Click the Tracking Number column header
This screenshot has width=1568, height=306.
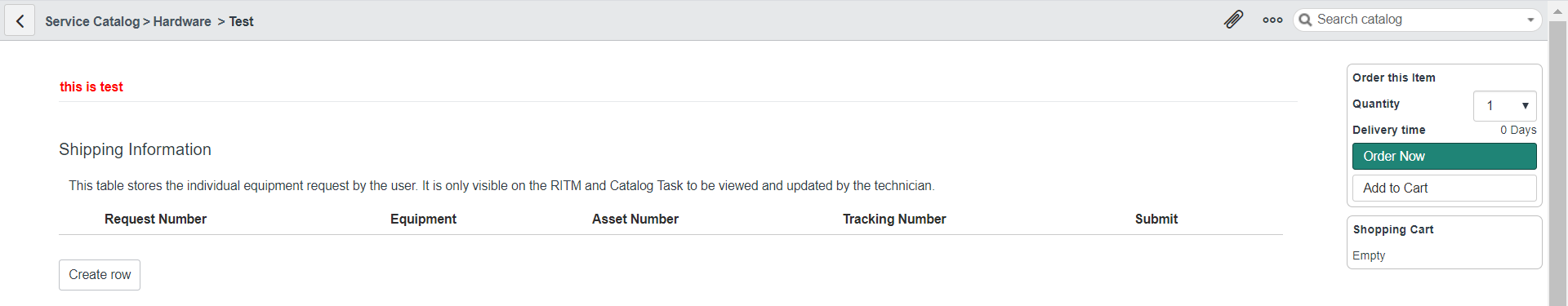pos(894,219)
